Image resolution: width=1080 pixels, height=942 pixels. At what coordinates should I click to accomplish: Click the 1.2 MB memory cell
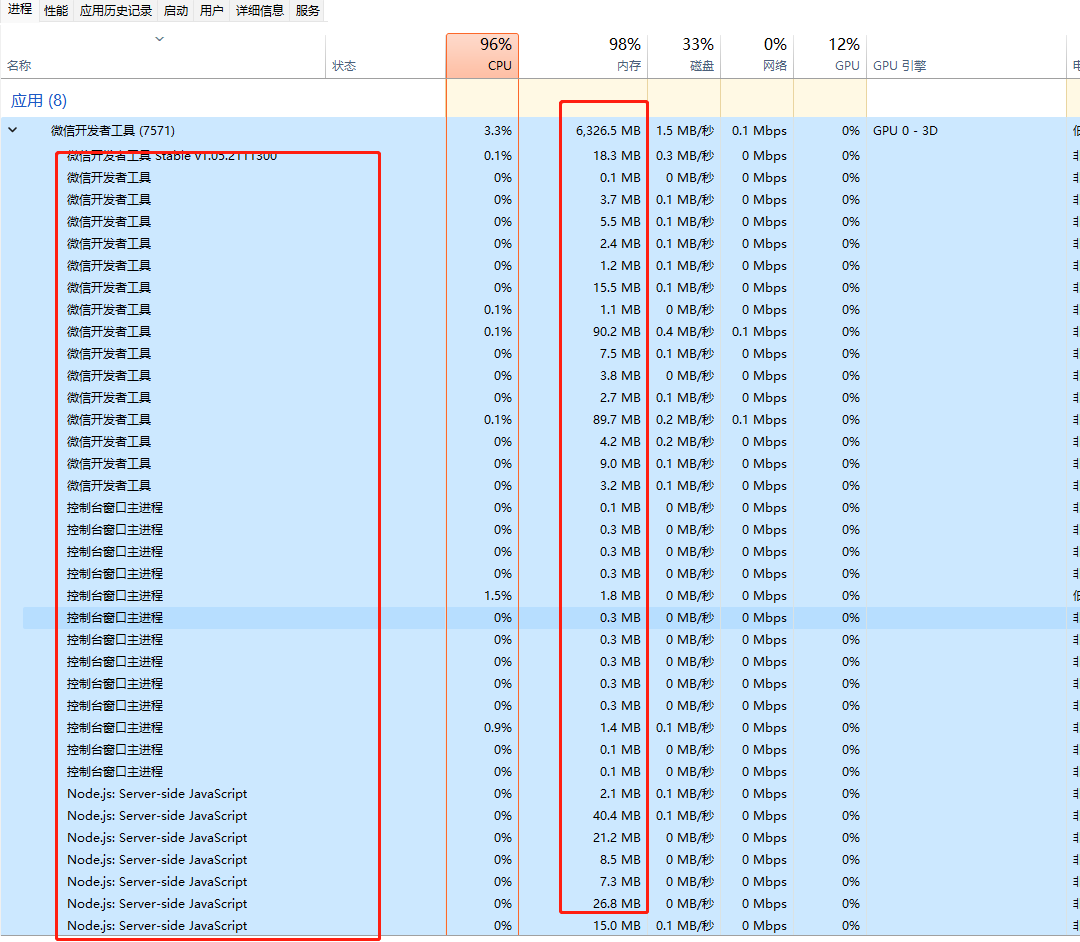[620, 266]
